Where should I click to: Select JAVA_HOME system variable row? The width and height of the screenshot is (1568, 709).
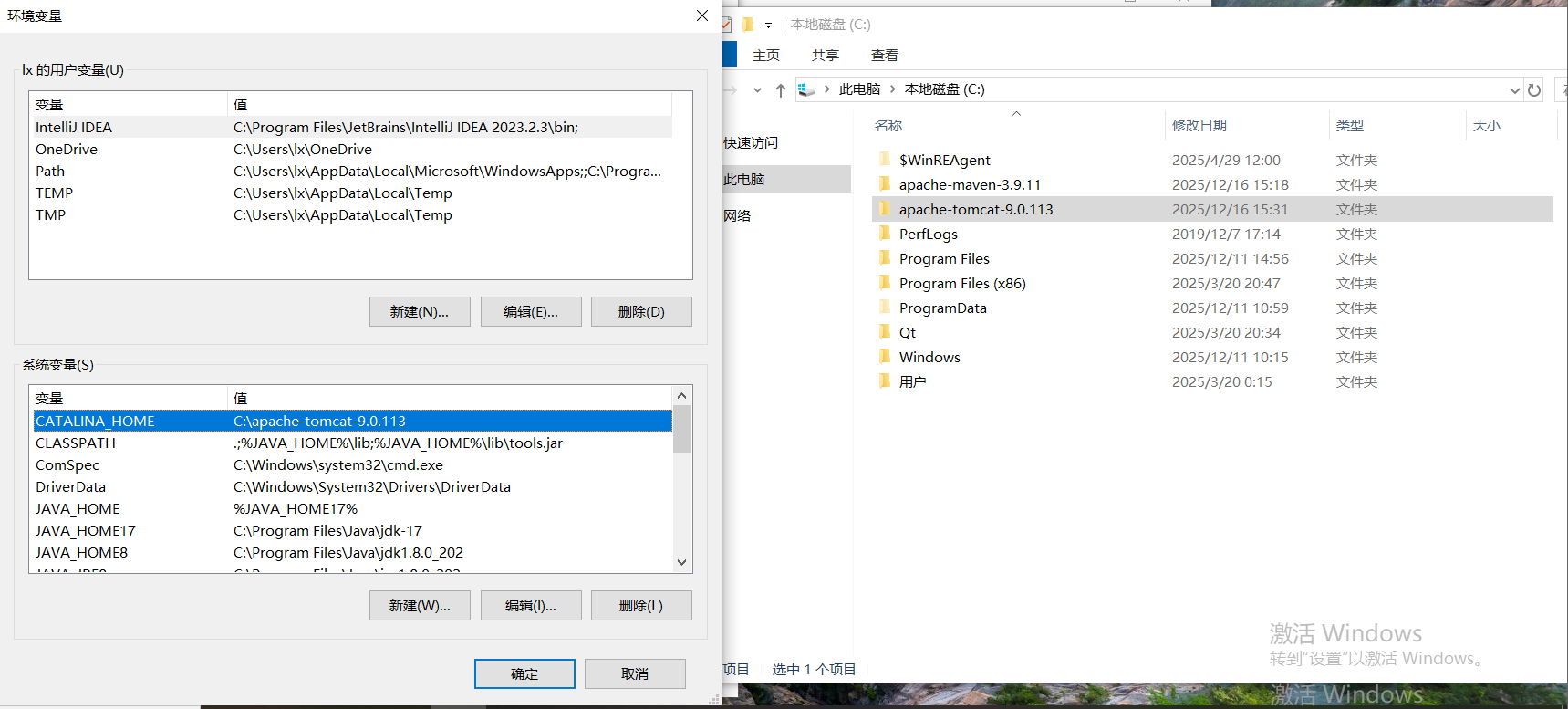click(352, 508)
